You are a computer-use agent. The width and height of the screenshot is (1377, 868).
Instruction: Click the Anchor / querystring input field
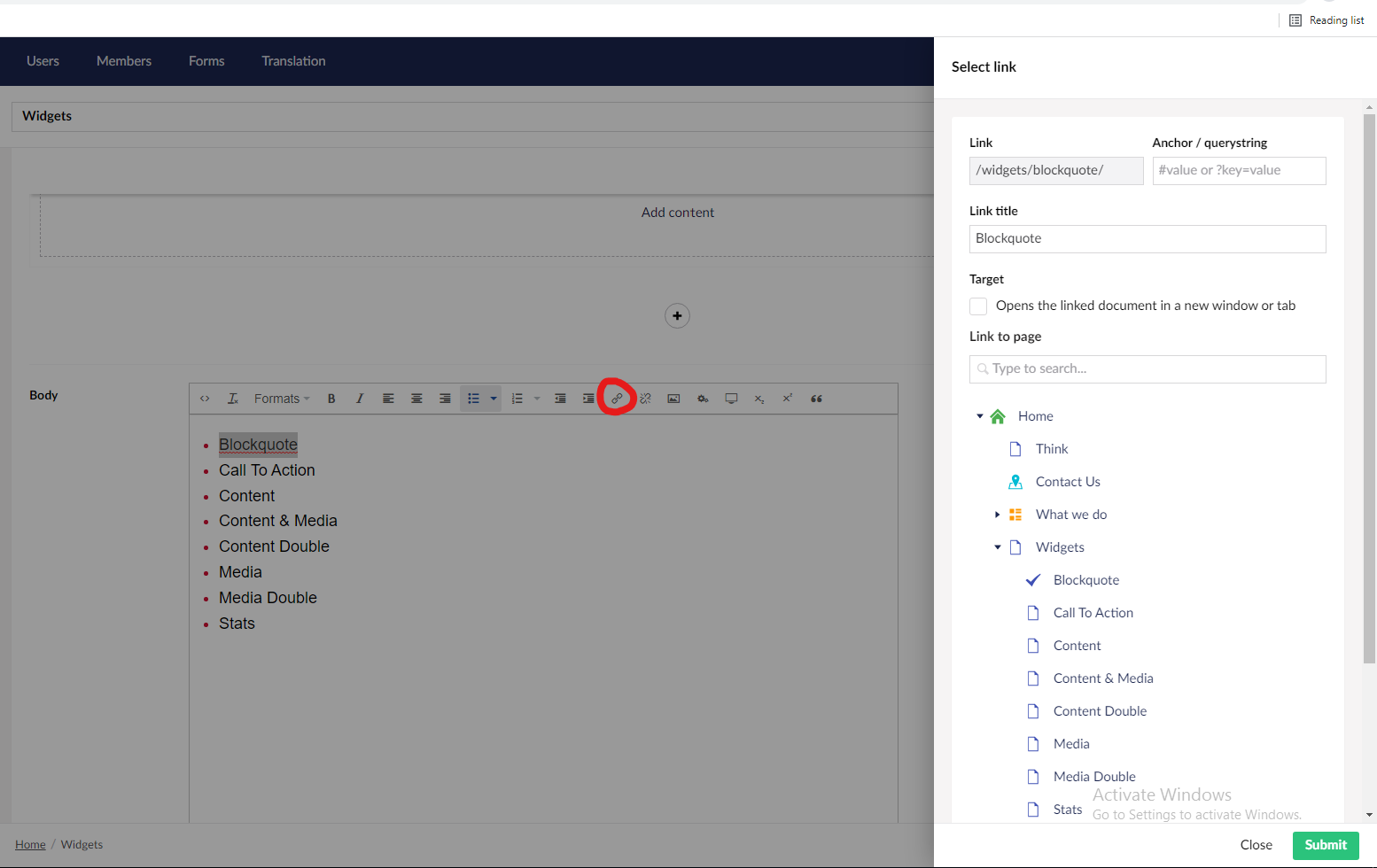pyautogui.click(x=1238, y=171)
